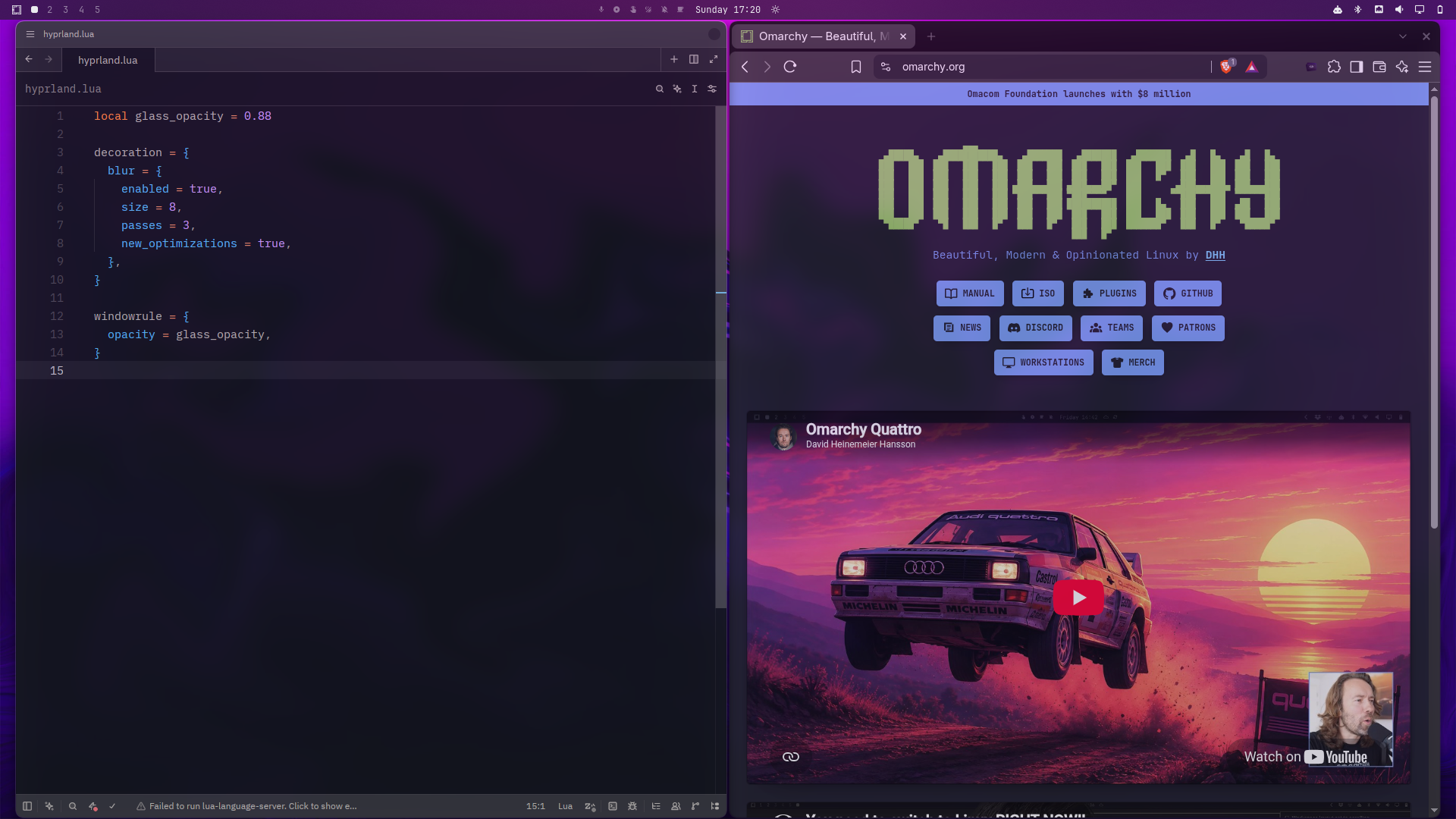Open the WORKSTATIONS button
Screen dimensions: 1456x819
click(1043, 362)
